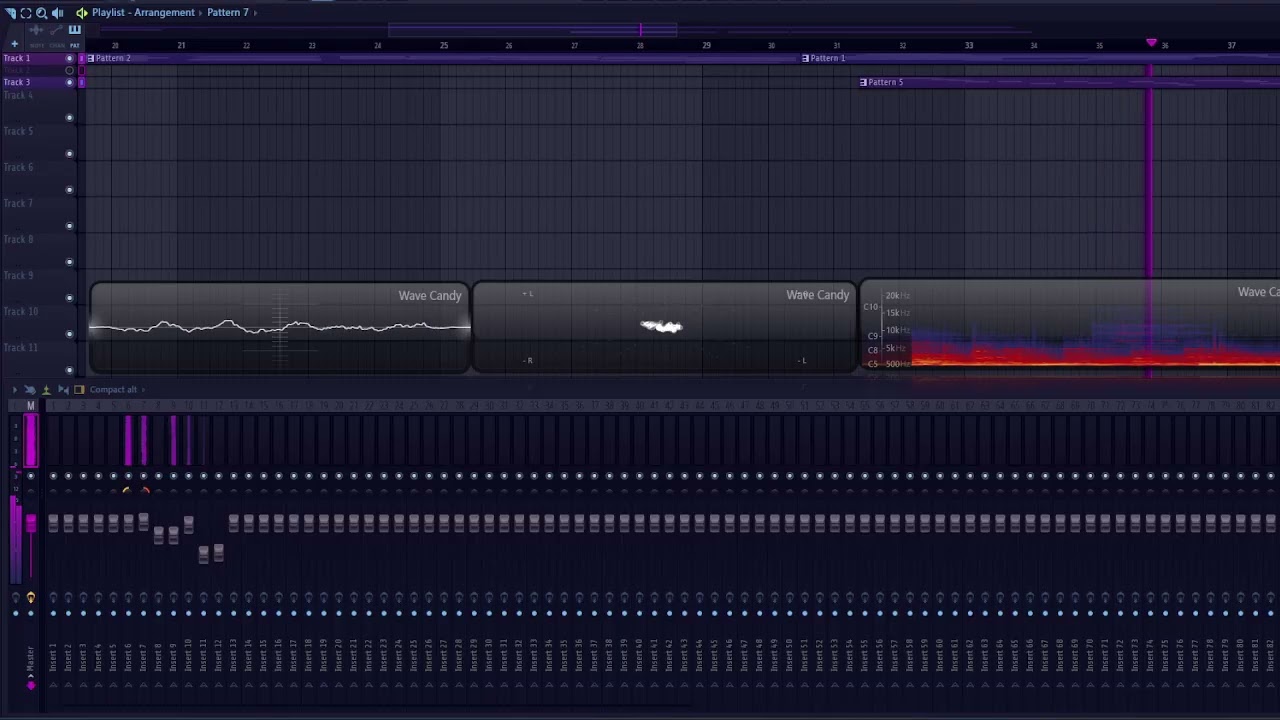Screen dimensions: 1280x720
Task: Click the Insert 8 volume fader
Action: 158,536
